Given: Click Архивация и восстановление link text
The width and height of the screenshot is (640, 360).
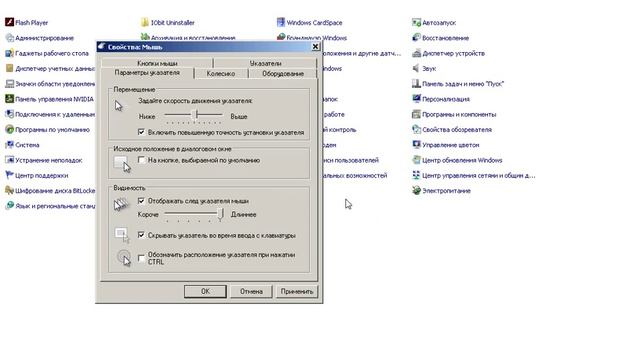Looking at the screenshot, I should click(193, 38).
